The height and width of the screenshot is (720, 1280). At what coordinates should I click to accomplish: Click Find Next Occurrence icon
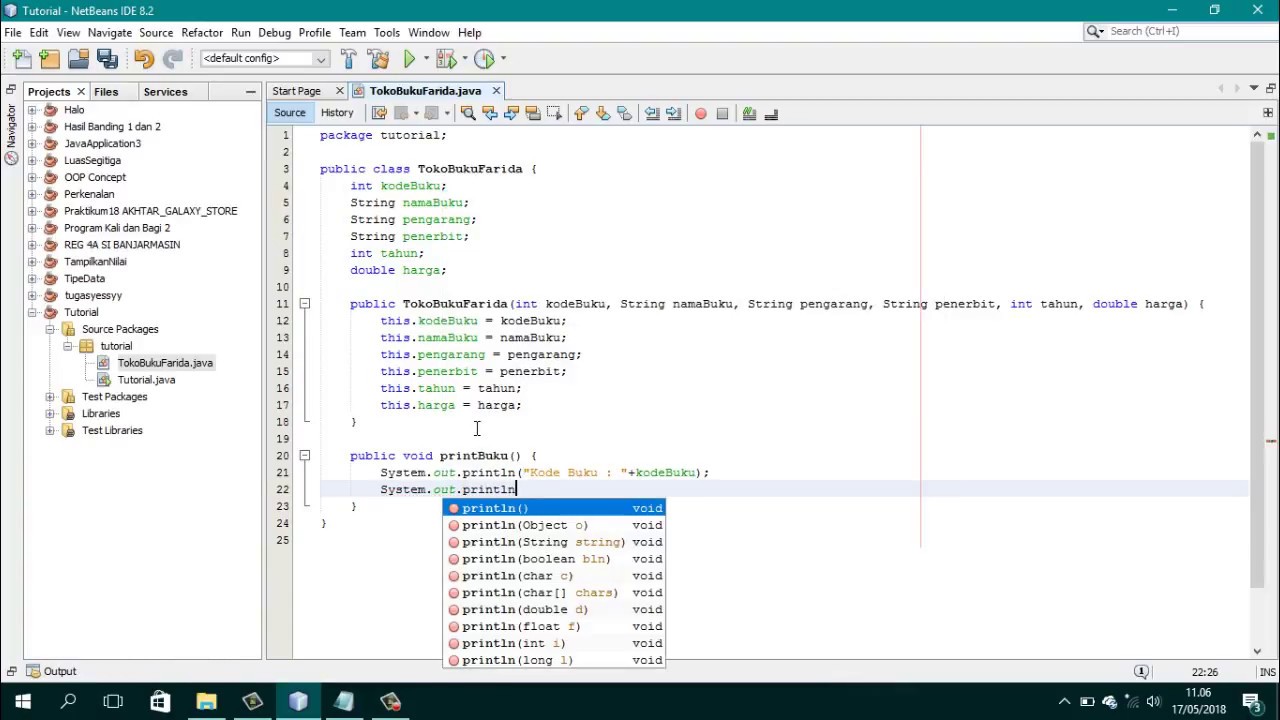tap(511, 113)
